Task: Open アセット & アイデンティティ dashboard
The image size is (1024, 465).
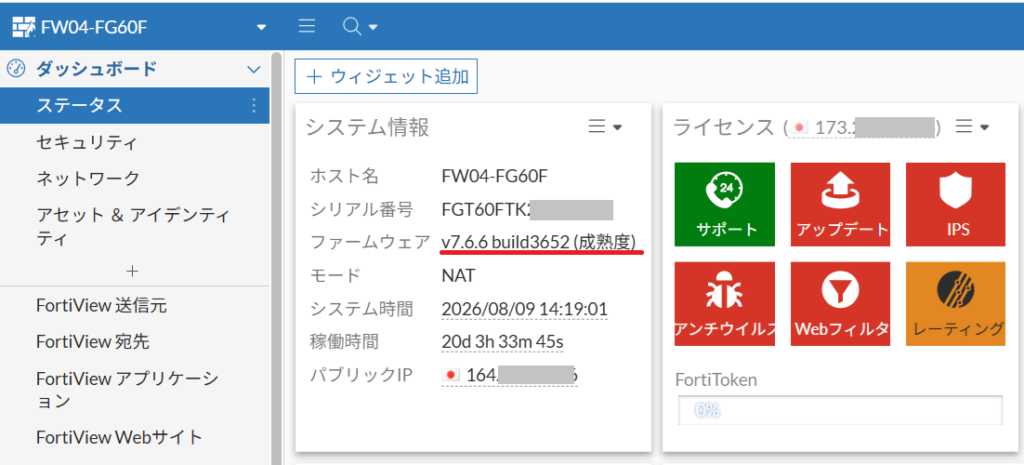Action: (133, 227)
